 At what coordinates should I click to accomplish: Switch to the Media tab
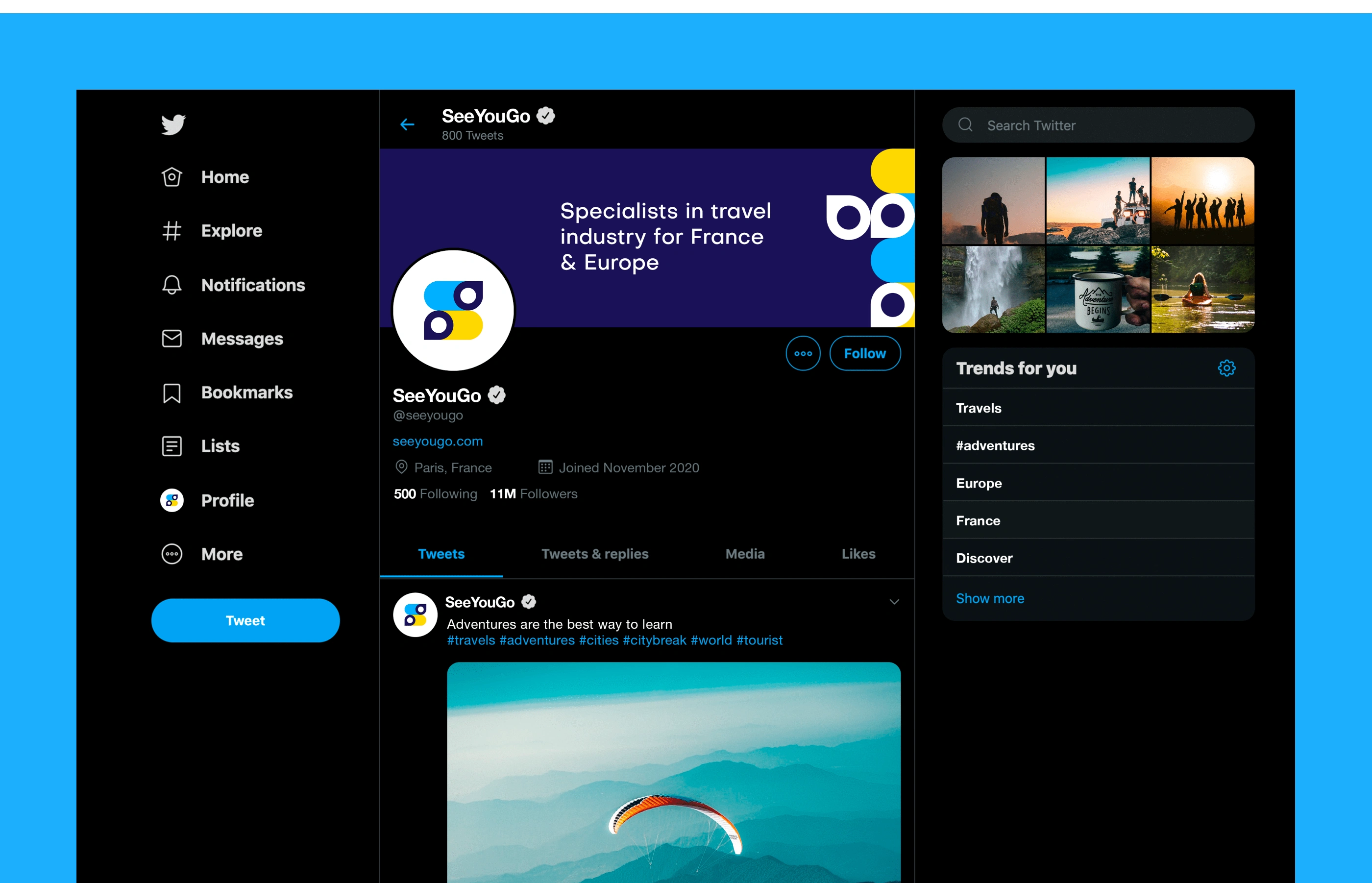745,554
